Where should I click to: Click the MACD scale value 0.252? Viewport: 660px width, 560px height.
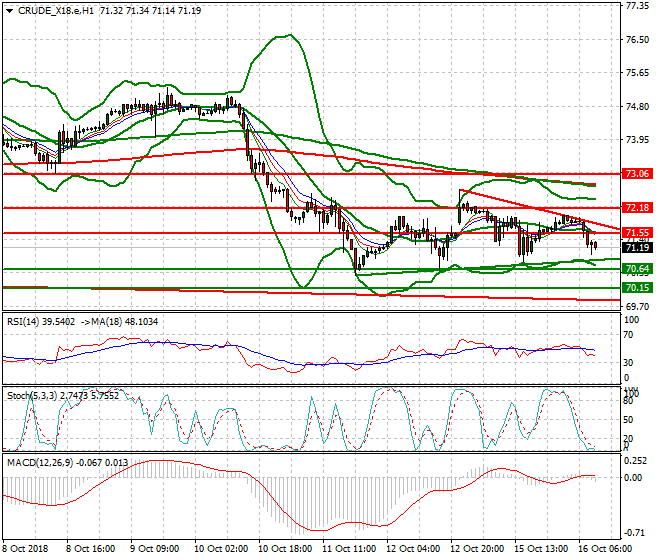[x=636, y=461]
